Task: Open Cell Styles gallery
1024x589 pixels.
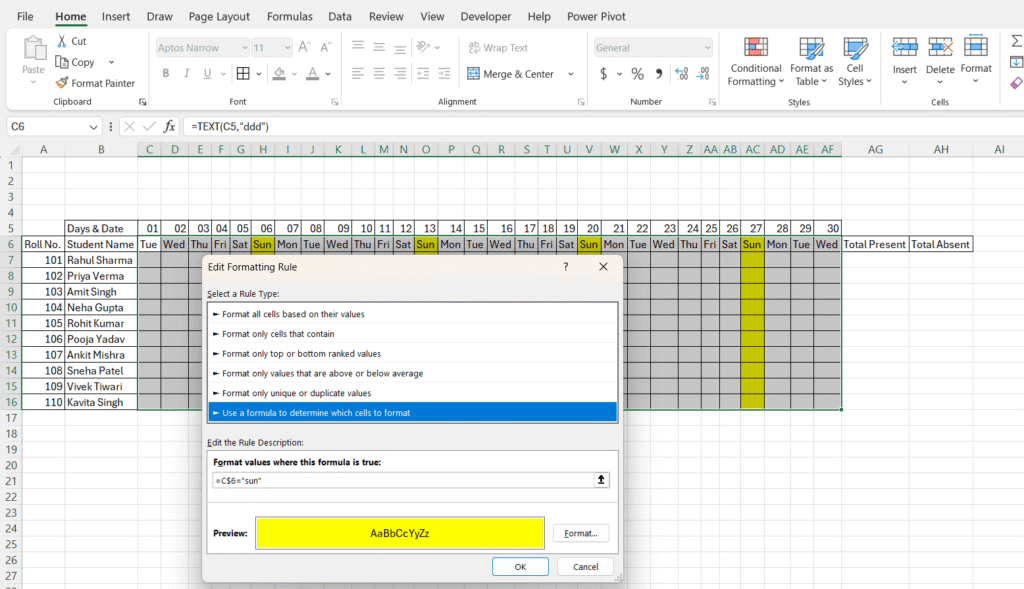Action: 855,62
